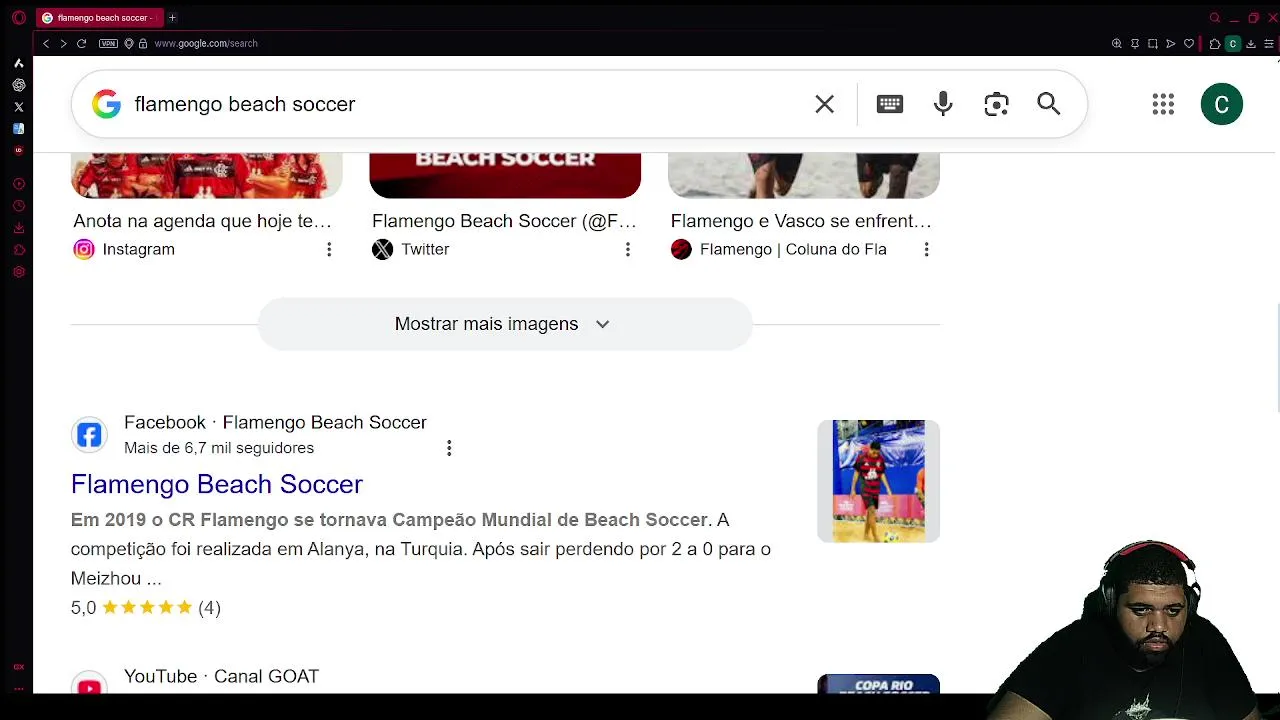Image resolution: width=1280 pixels, height=720 pixels.
Task: Bookmark page with the heart icon
Action: tap(1189, 44)
